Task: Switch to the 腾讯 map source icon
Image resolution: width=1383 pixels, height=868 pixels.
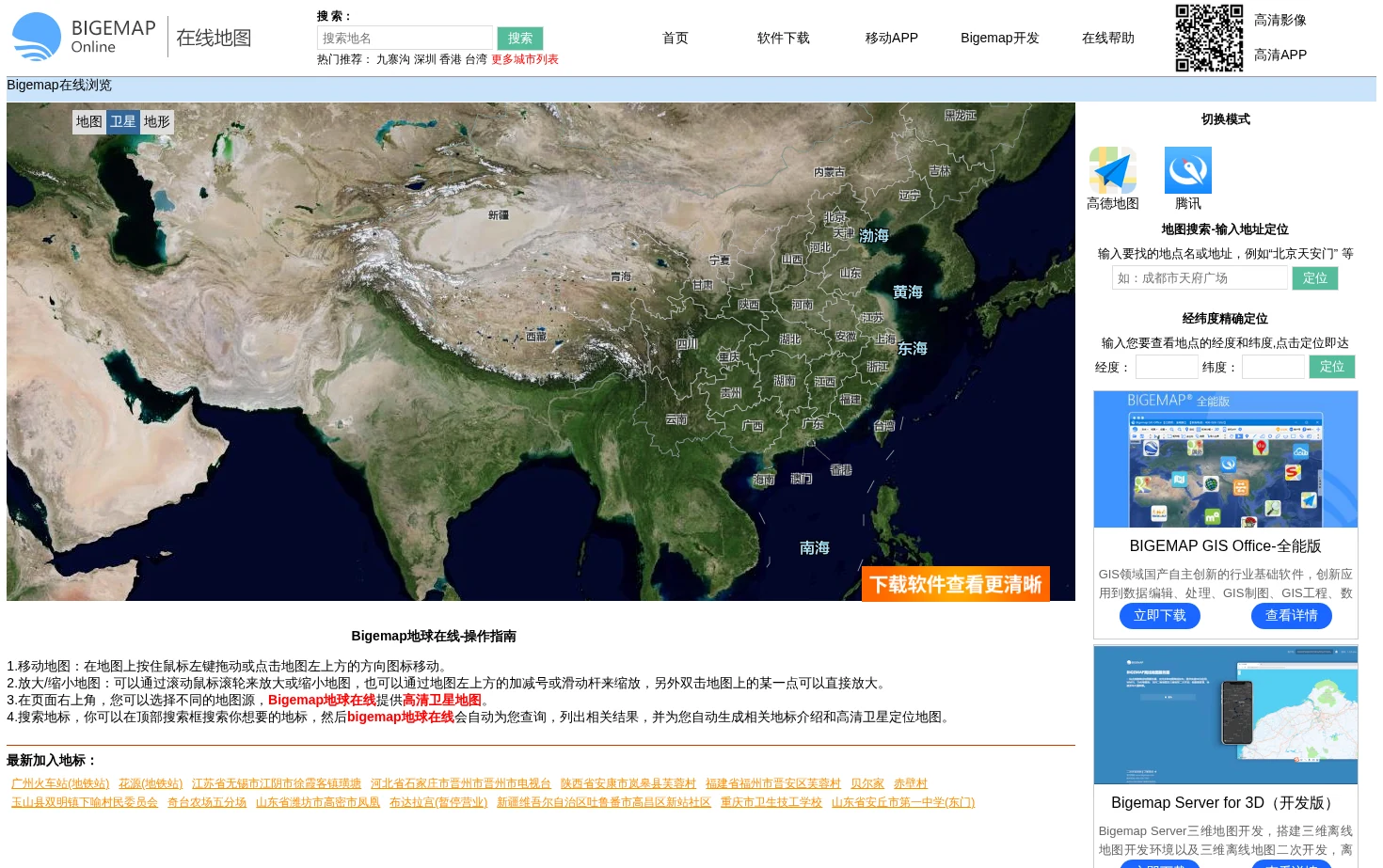Action: (1188, 170)
